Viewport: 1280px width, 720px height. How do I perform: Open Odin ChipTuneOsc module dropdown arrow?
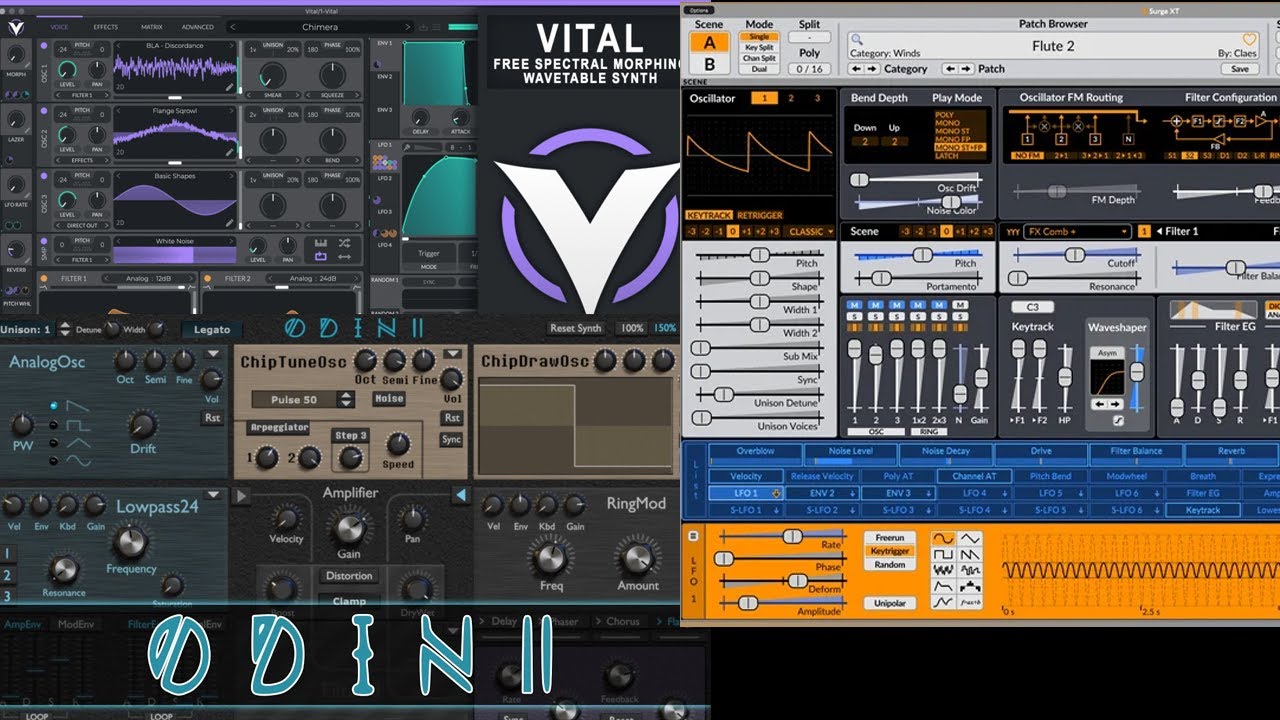tap(452, 354)
